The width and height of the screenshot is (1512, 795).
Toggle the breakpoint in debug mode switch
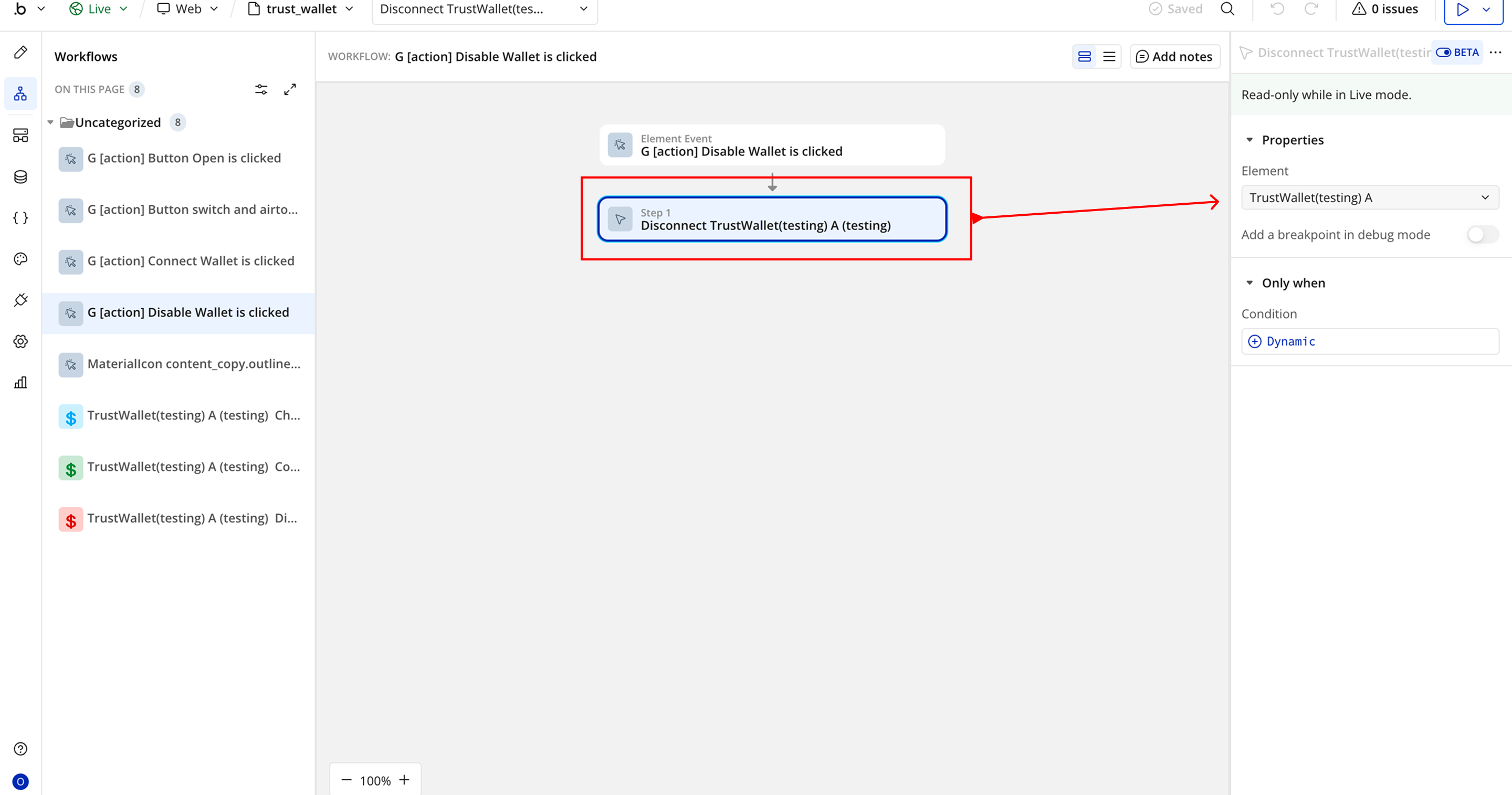coord(1482,235)
